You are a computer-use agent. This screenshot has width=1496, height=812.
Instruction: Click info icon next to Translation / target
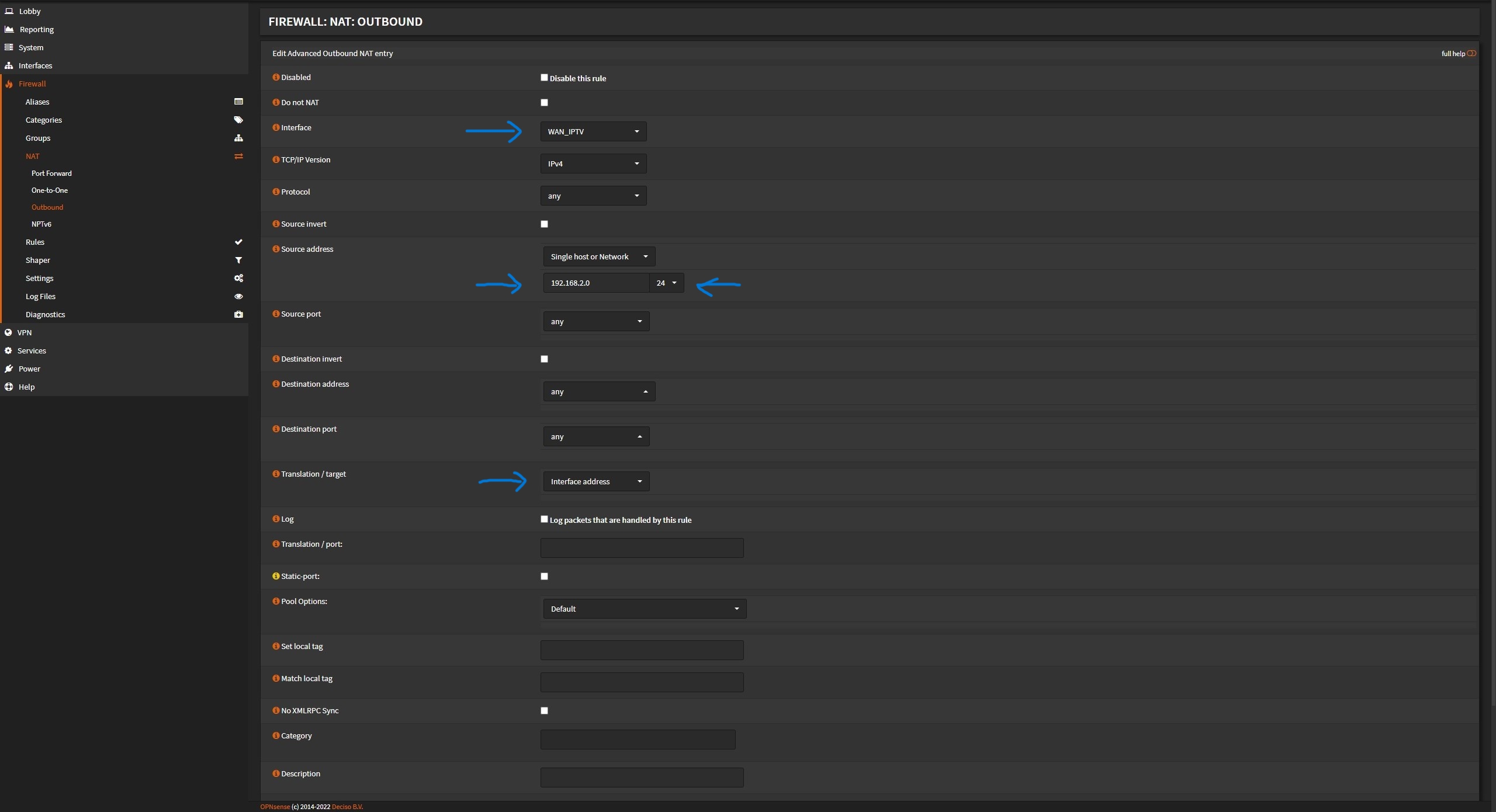[276, 474]
